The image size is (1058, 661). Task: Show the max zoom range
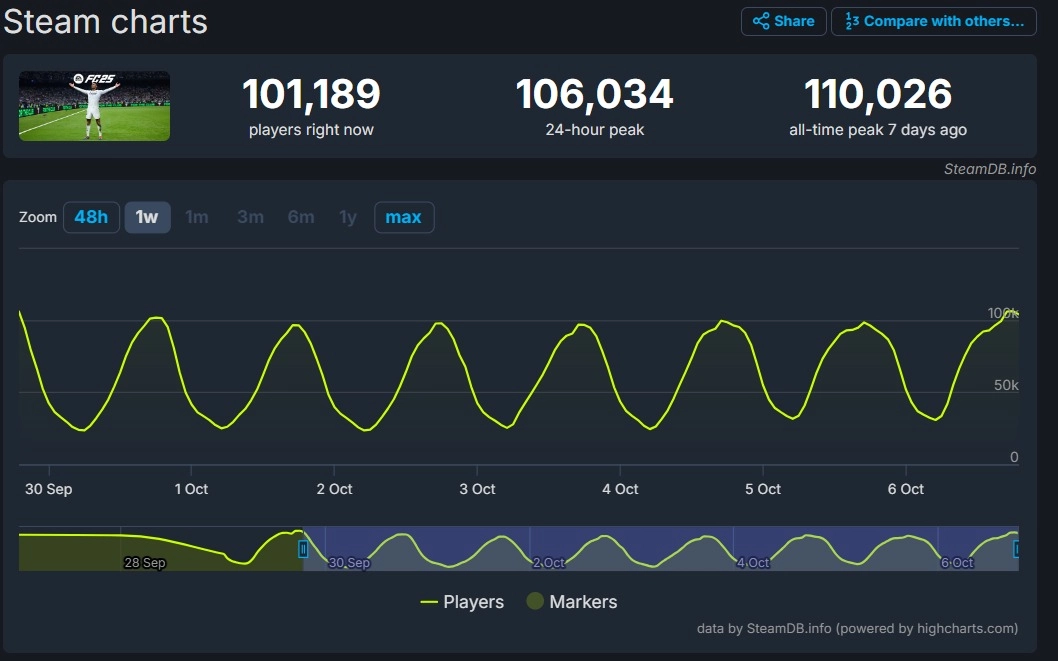point(403,217)
